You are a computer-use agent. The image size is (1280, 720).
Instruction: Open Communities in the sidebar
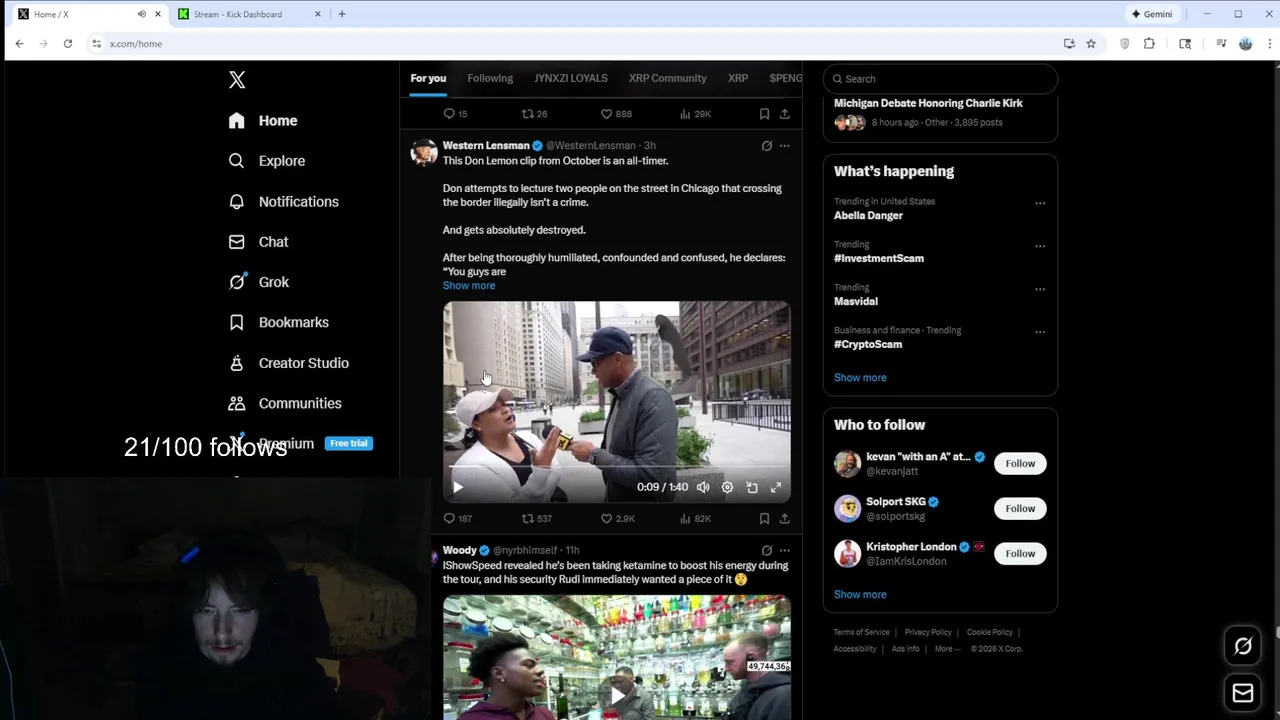(x=285, y=403)
